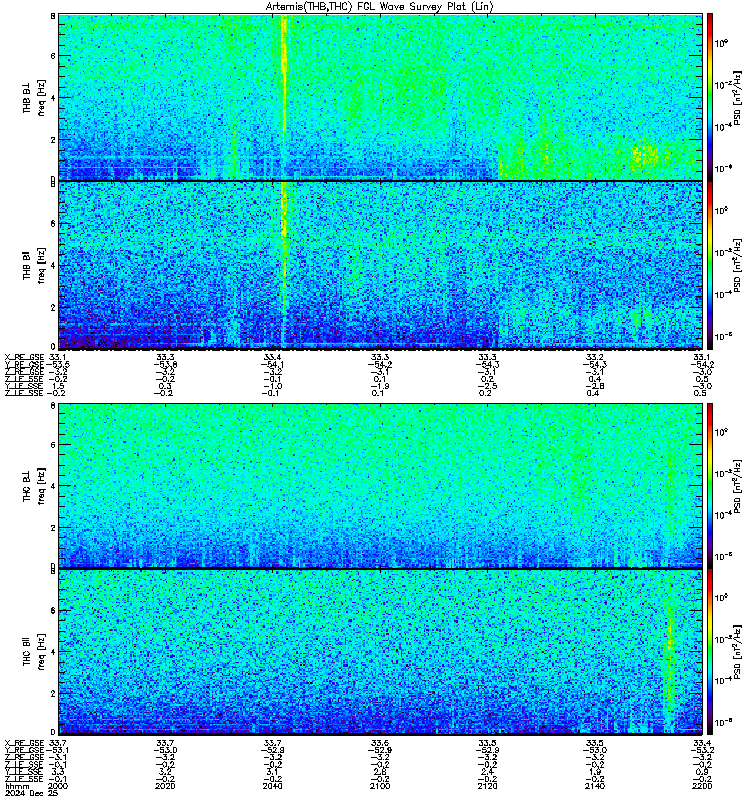This screenshot has height=800, width=750.
Task: Click the THB B⊥ spectrogram panel
Action: click(380, 97)
